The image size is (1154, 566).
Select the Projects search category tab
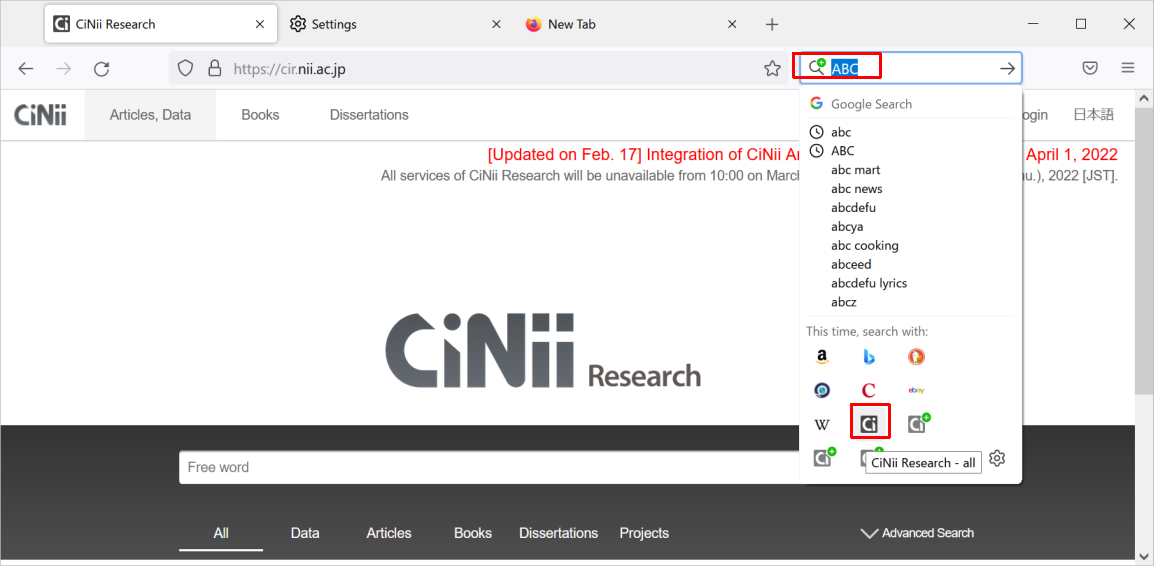tap(644, 533)
